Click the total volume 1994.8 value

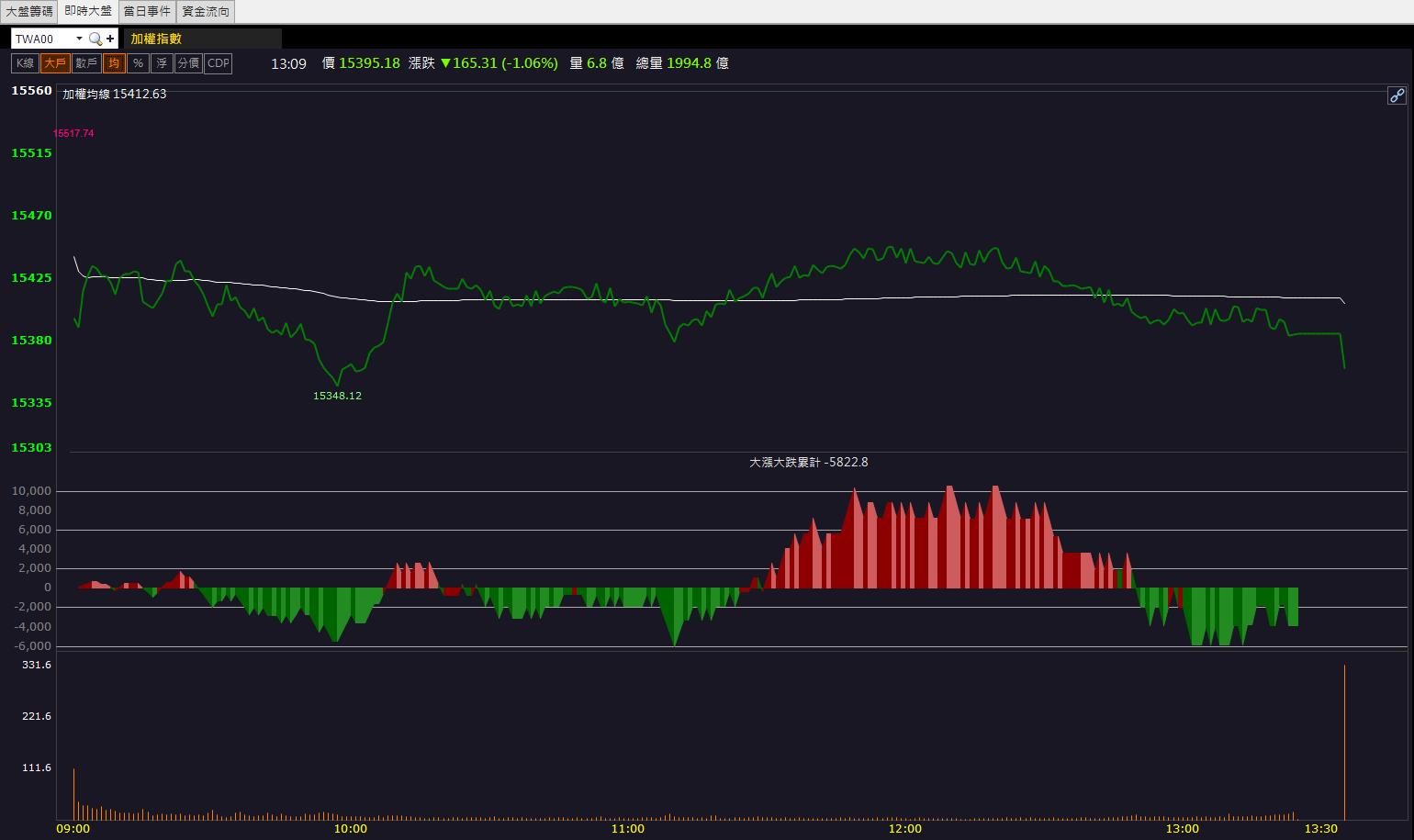point(689,63)
